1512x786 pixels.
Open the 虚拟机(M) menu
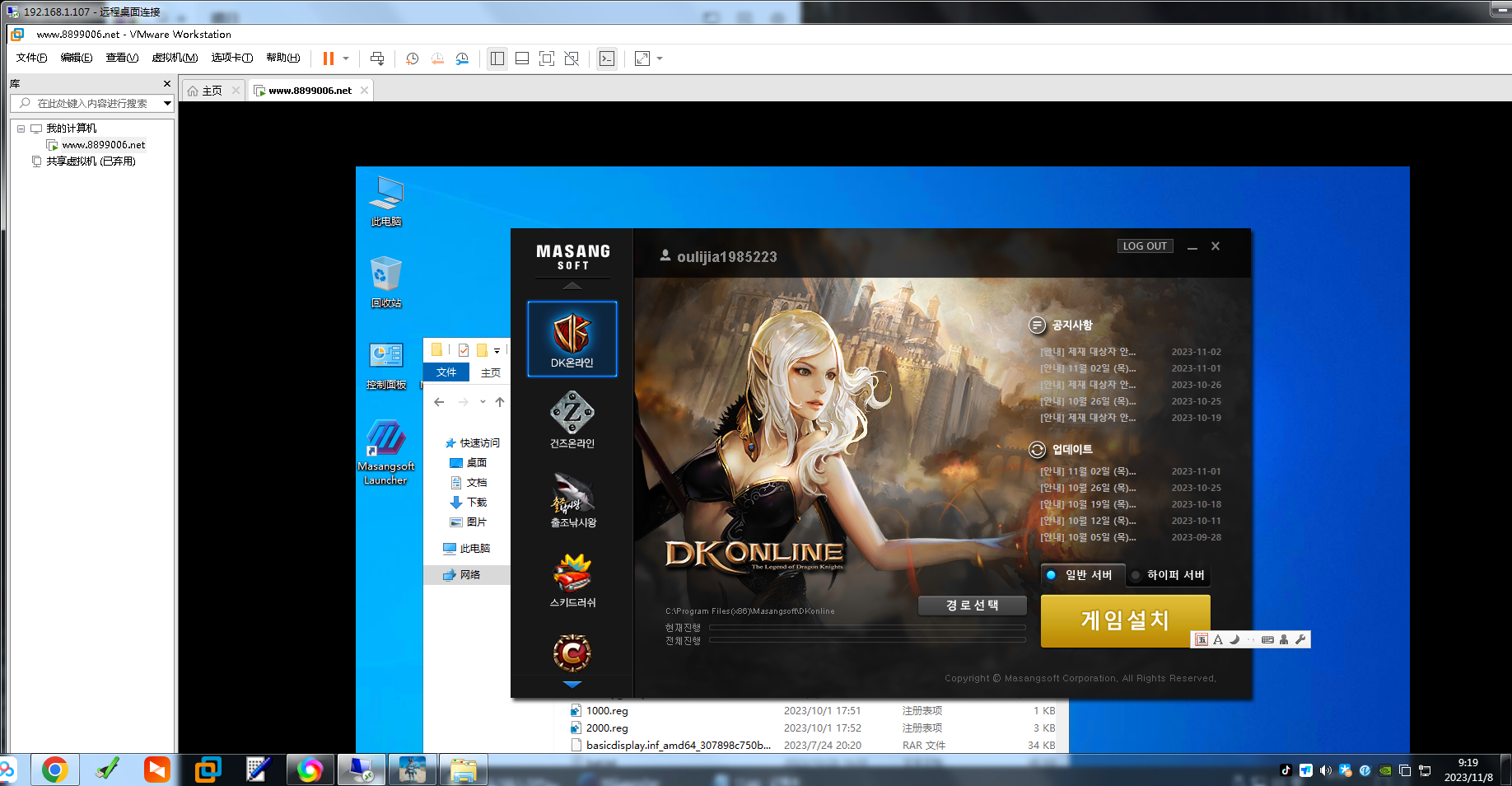(x=175, y=58)
